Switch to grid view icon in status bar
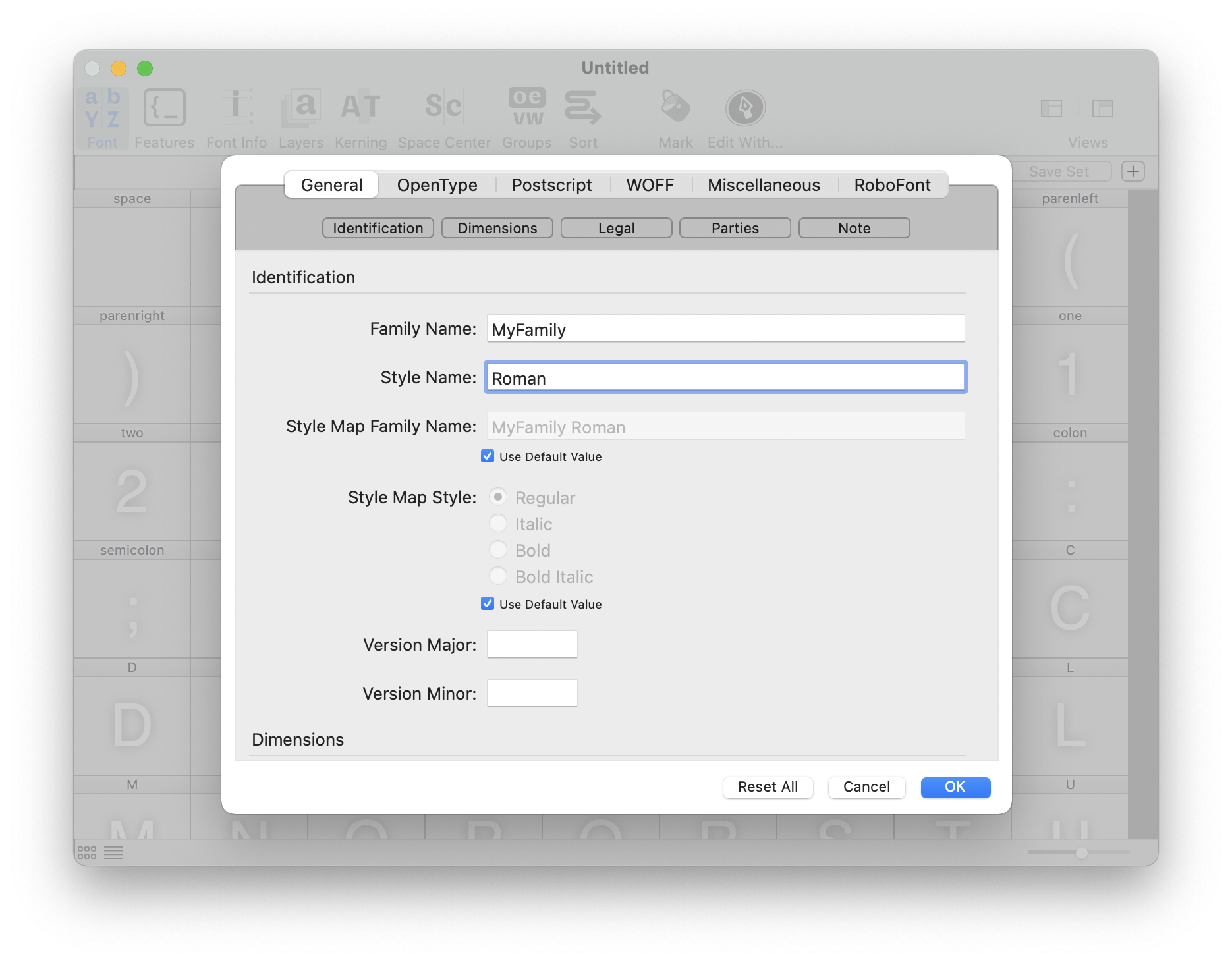 click(x=87, y=853)
